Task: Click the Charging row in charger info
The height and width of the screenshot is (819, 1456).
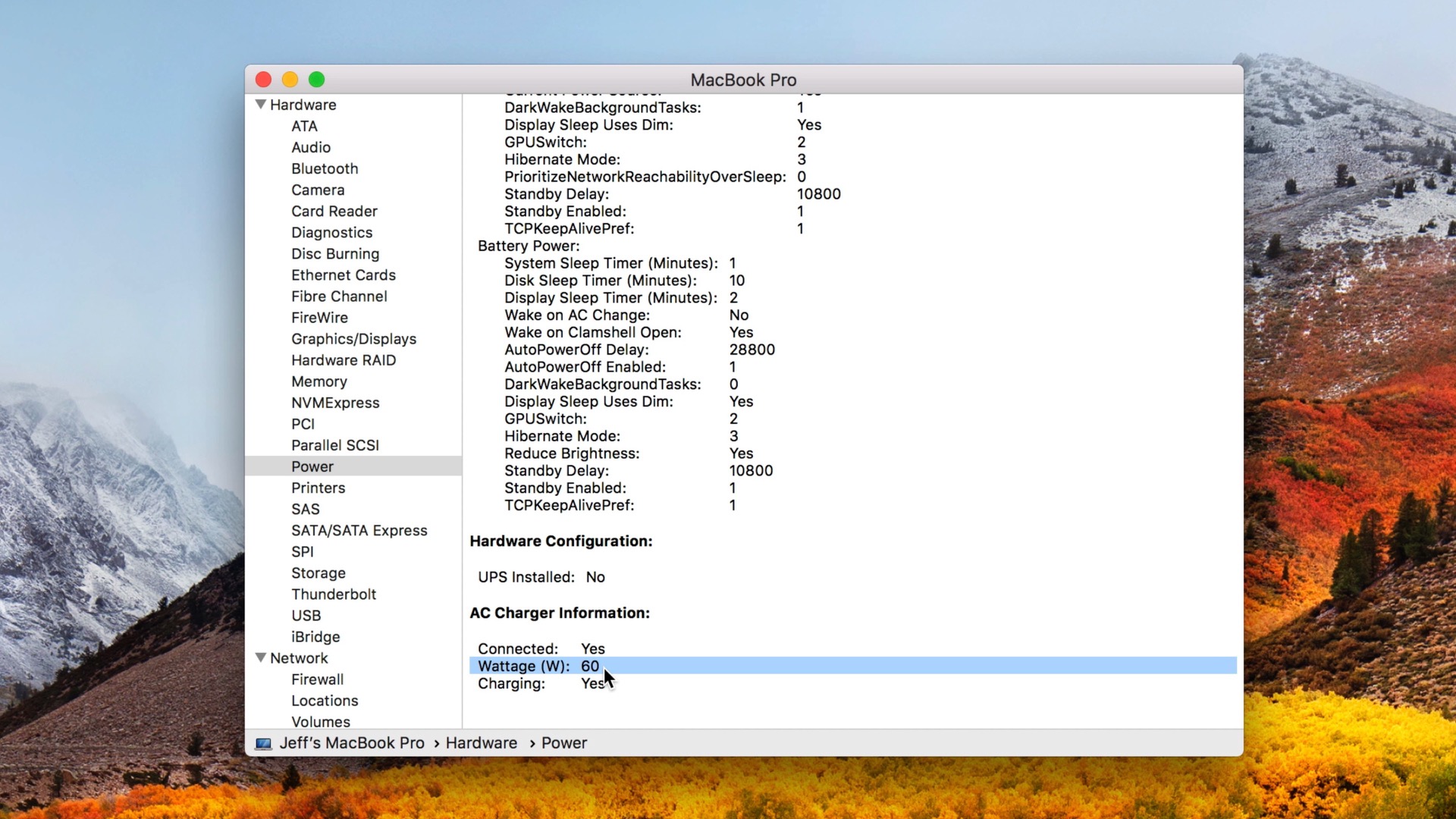Action: click(x=511, y=683)
